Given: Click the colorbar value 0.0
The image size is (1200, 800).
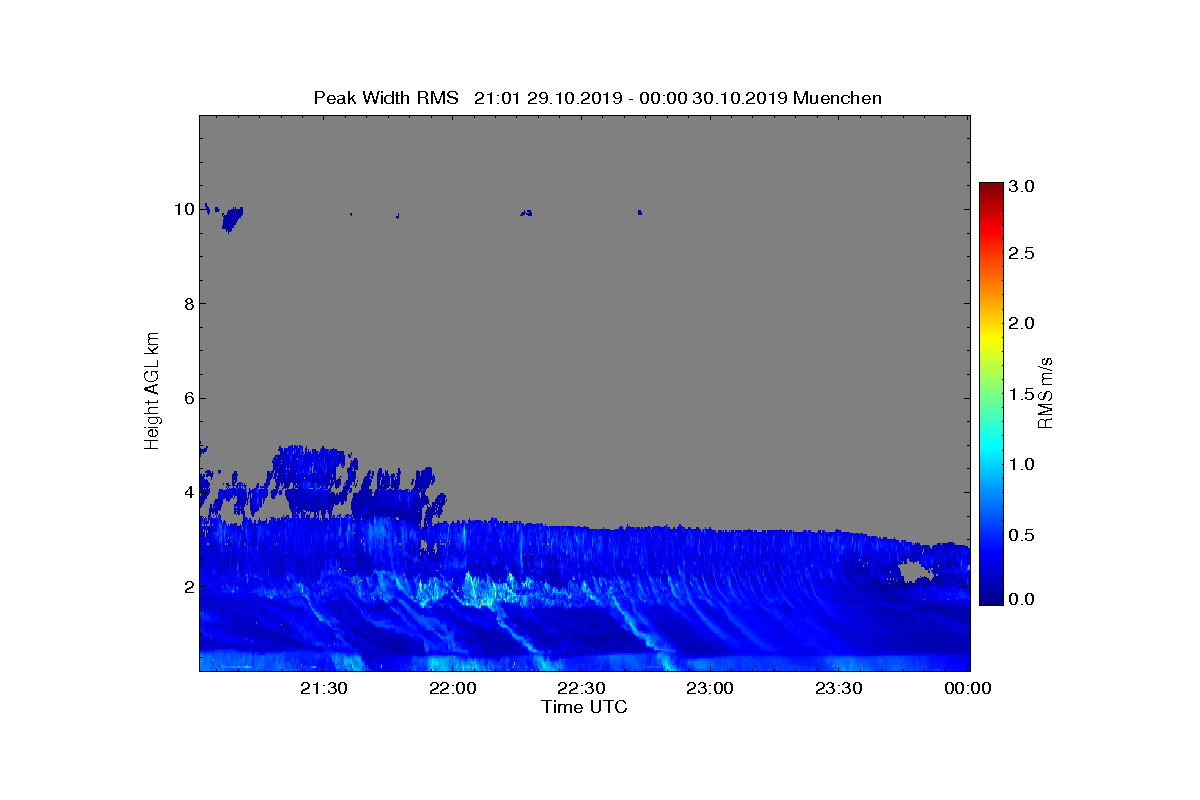Looking at the screenshot, I should 1021,598.
